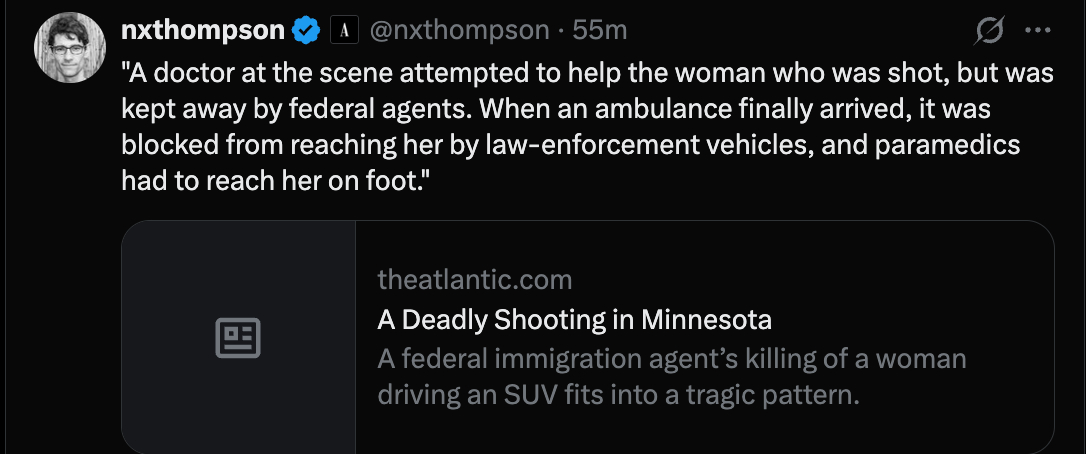Click the display name "nxthompson"

click(202, 31)
